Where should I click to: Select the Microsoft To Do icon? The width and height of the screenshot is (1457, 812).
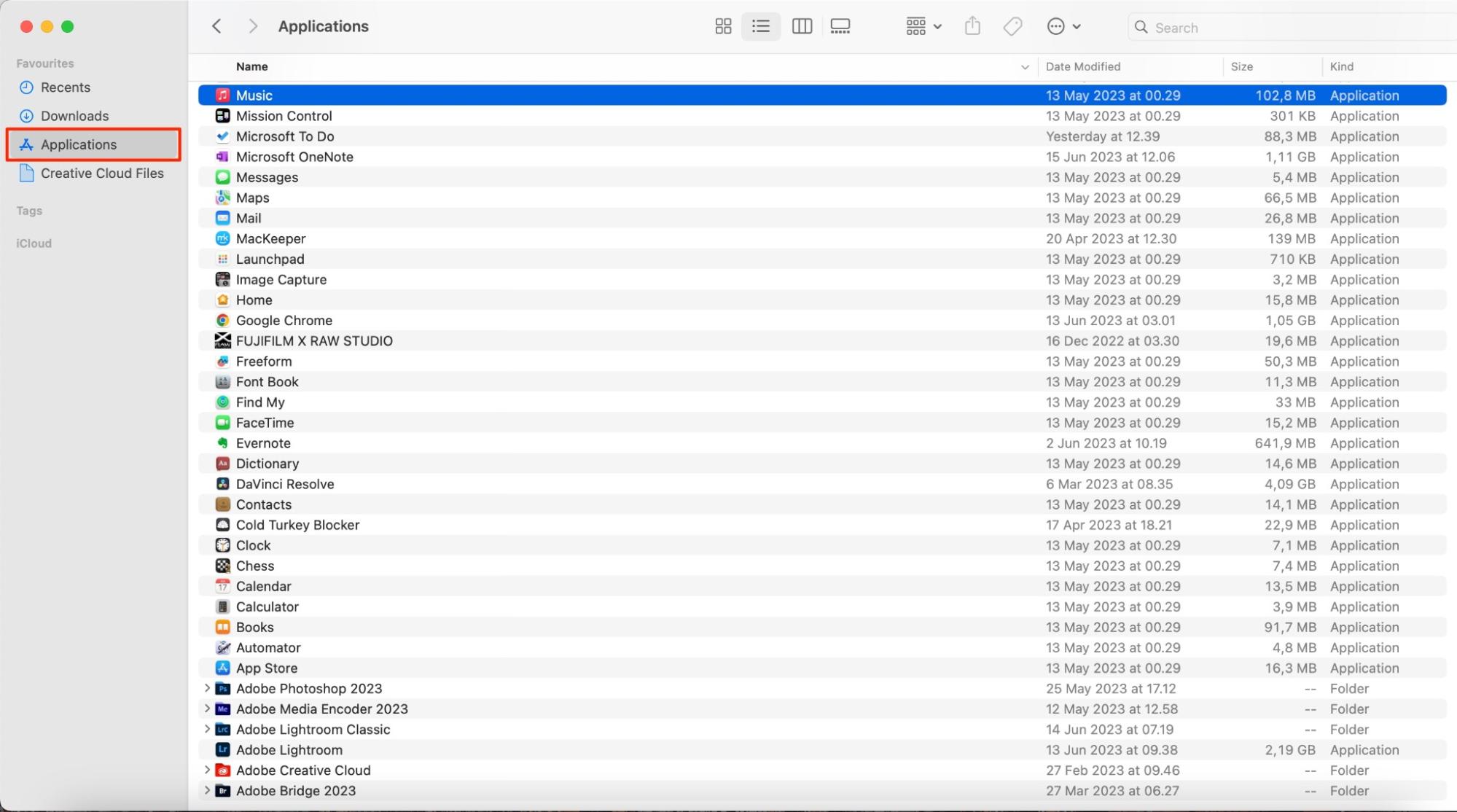[222, 136]
